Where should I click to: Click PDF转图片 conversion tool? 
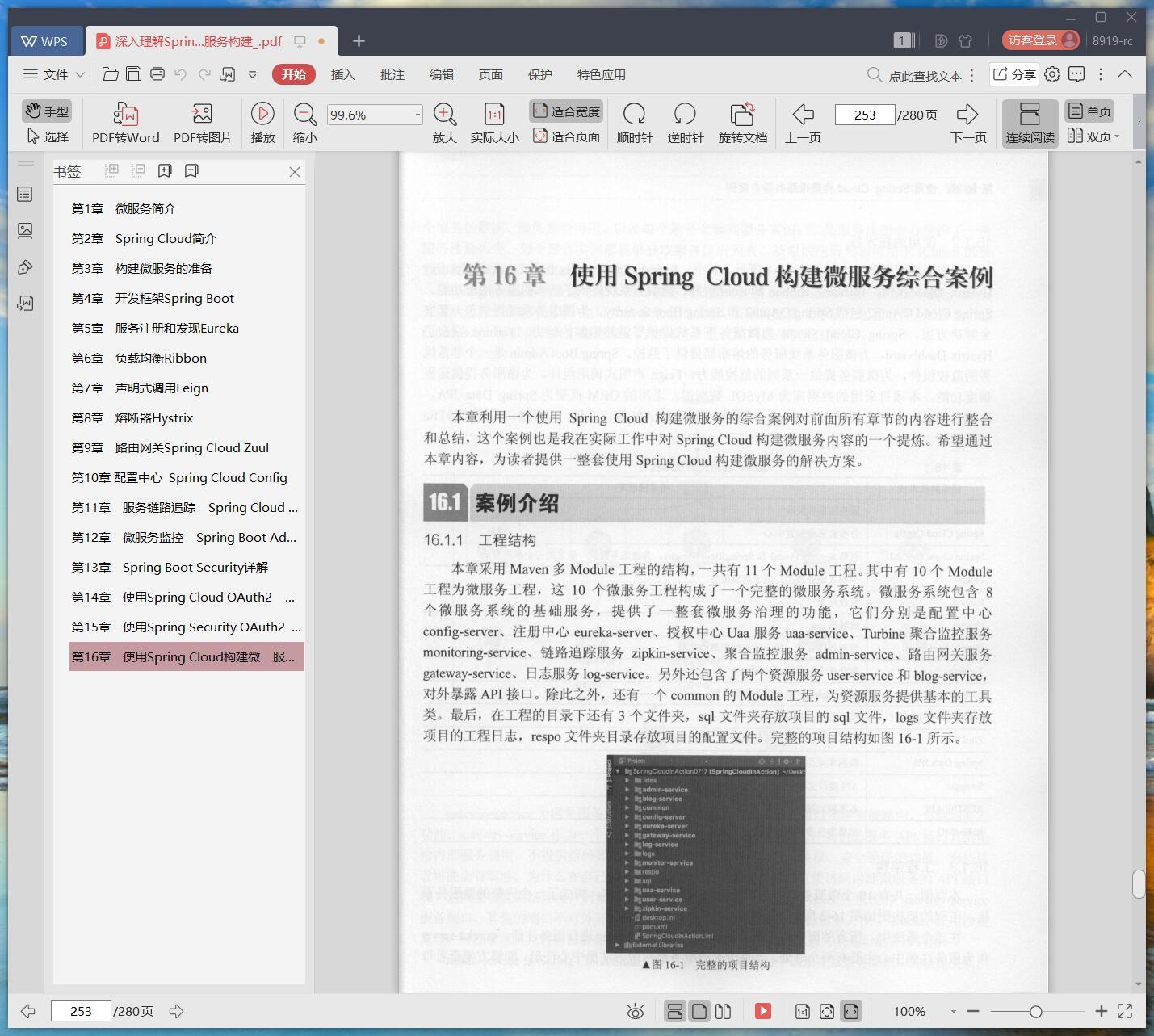[x=203, y=124]
